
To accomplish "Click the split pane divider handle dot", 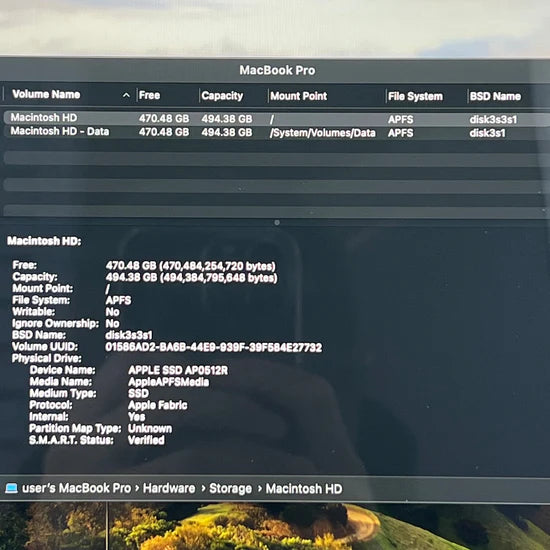I will point(277,223).
